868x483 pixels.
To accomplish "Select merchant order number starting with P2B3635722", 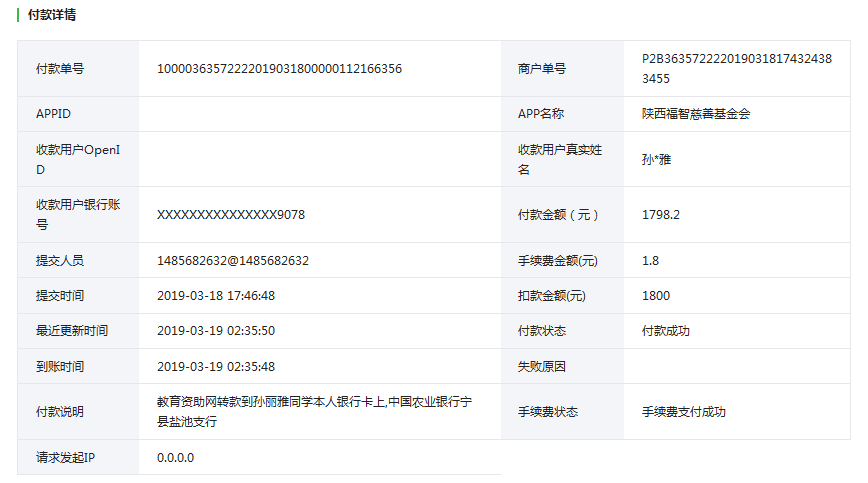I will [737, 69].
